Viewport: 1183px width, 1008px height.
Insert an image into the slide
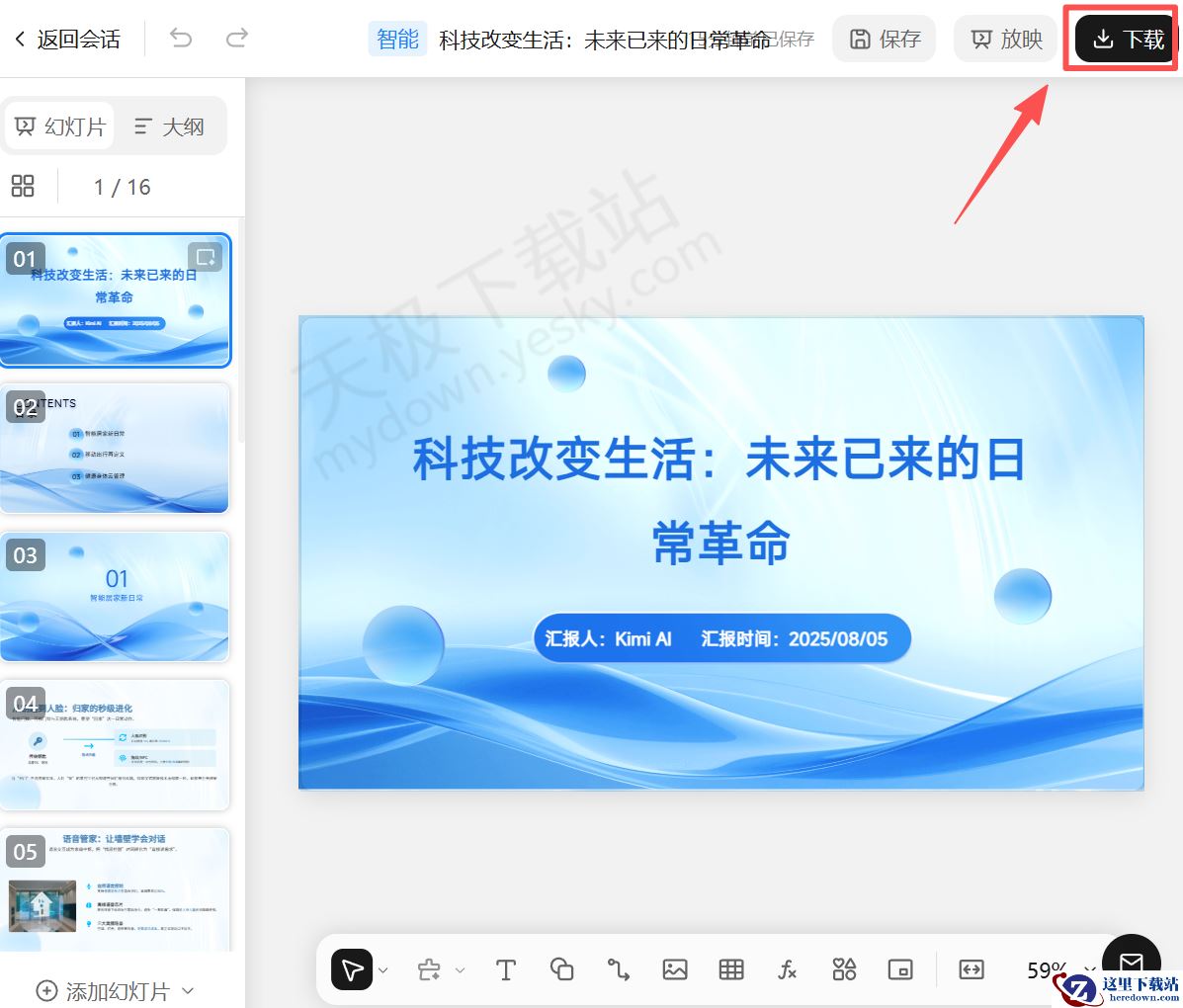[x=675, y=969]
